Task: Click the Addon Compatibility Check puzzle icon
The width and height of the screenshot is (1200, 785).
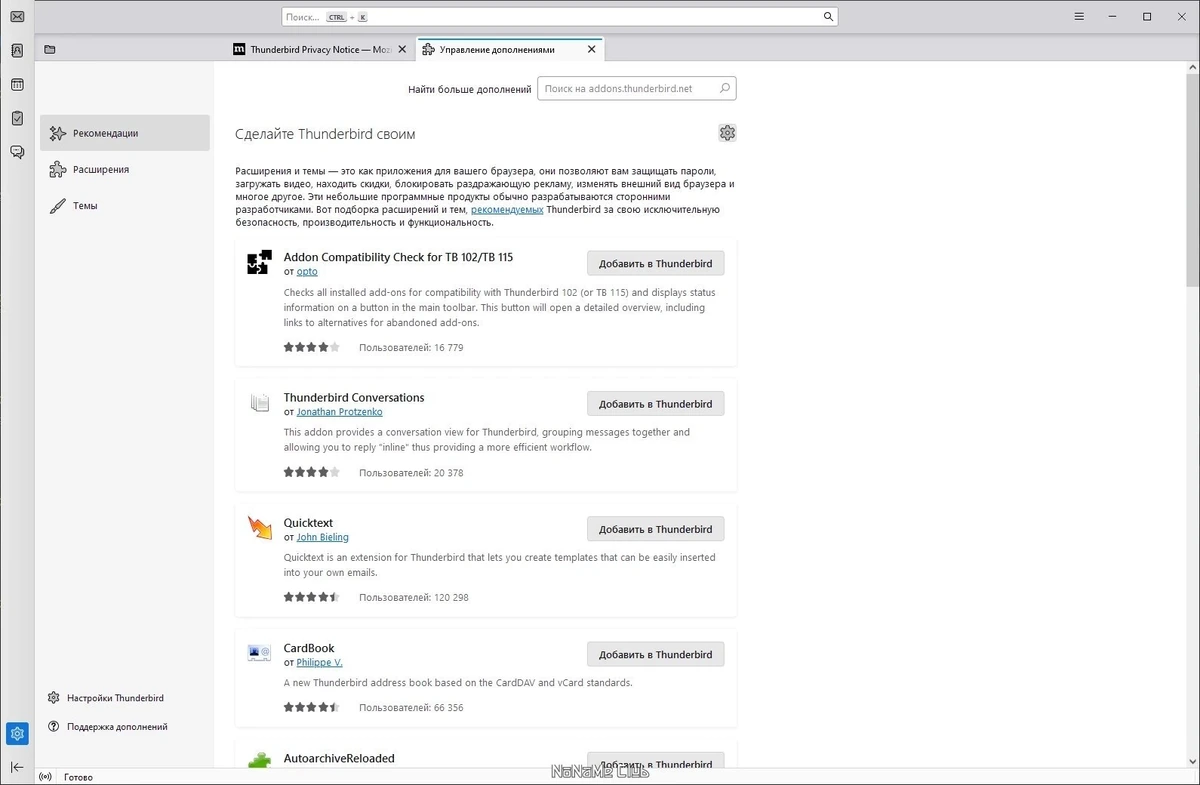Action: click(259, 262)
